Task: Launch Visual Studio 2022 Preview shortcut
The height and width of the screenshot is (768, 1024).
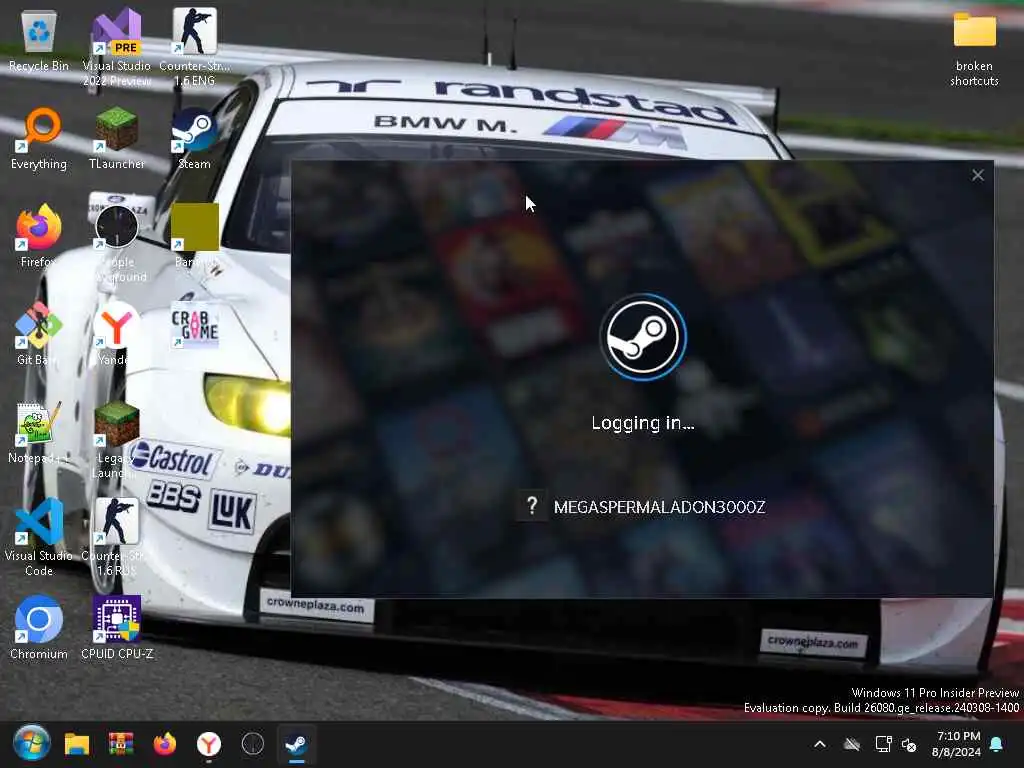Action: coord(117,47)
